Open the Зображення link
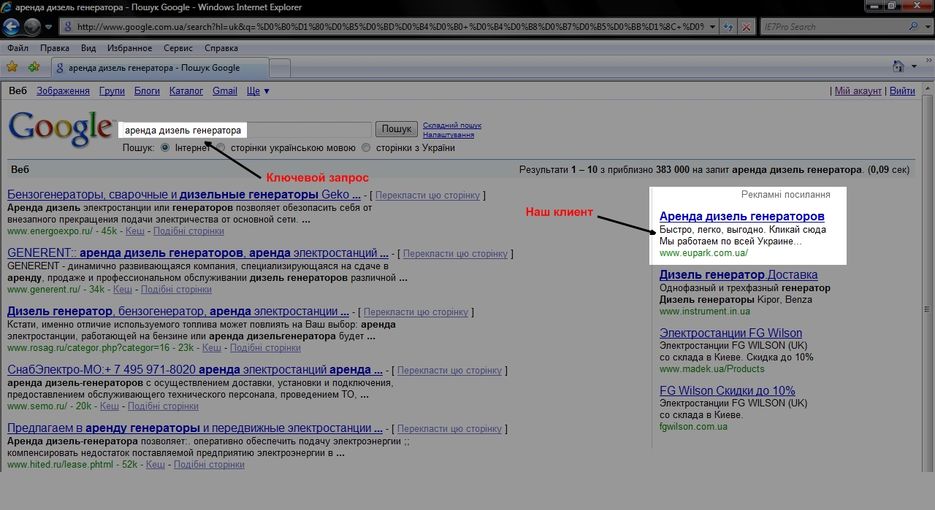This screenshot has width=935, height=510. [63, 91]
